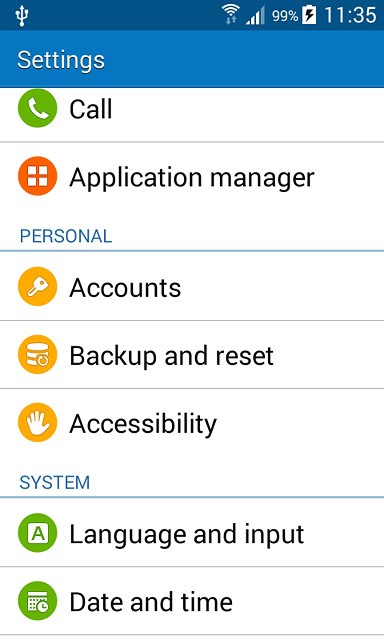This screenshot has height=640, width=384.
Task: Open the Accounts text label
Action: (125, 287)
